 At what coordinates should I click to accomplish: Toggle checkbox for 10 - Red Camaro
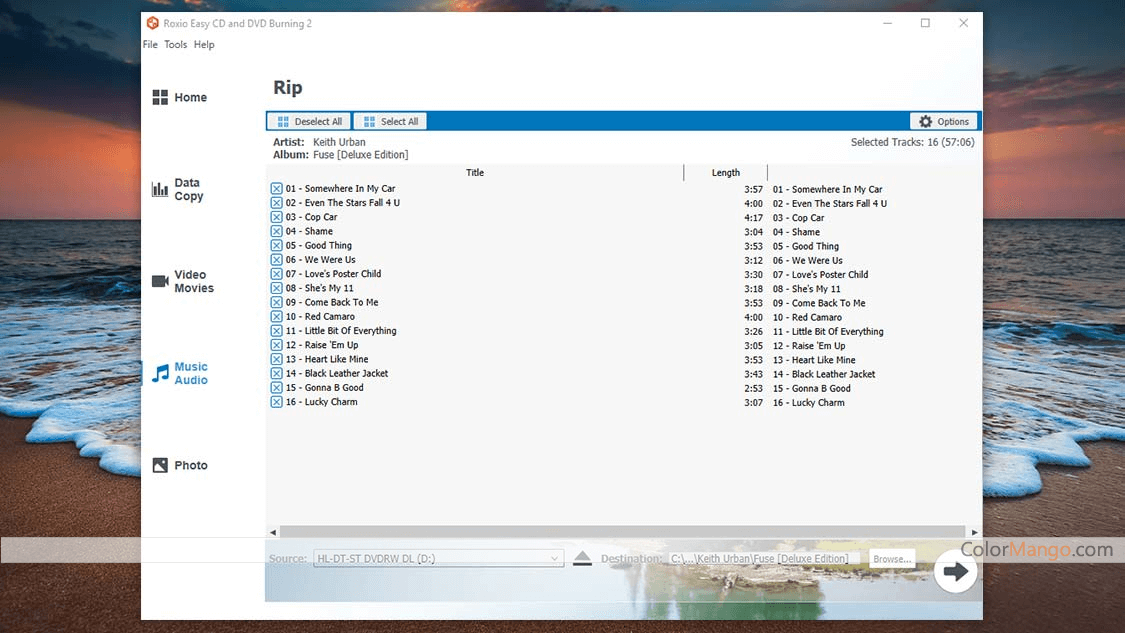tap(277, 317)
